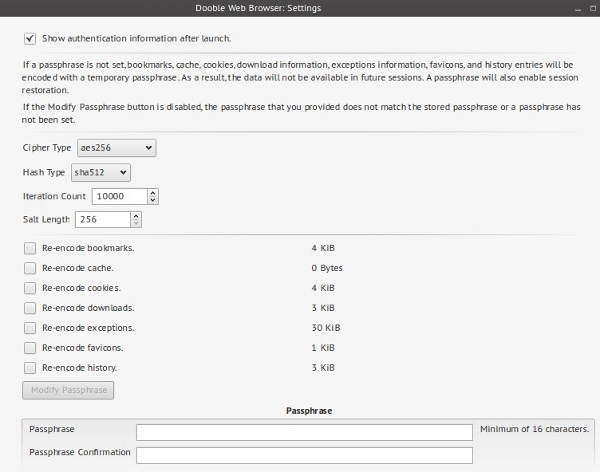The width and height of the screenshot is (600, 472).
Task: Open the Hash Type dropdown
Action: point(101,172)
